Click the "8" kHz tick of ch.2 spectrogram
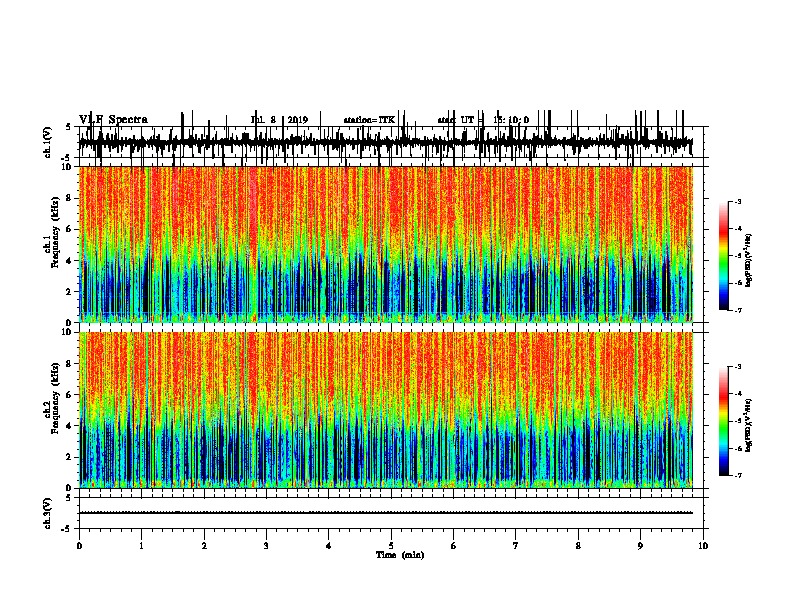This screenshot has height=612, width=792. coord(70,364)
